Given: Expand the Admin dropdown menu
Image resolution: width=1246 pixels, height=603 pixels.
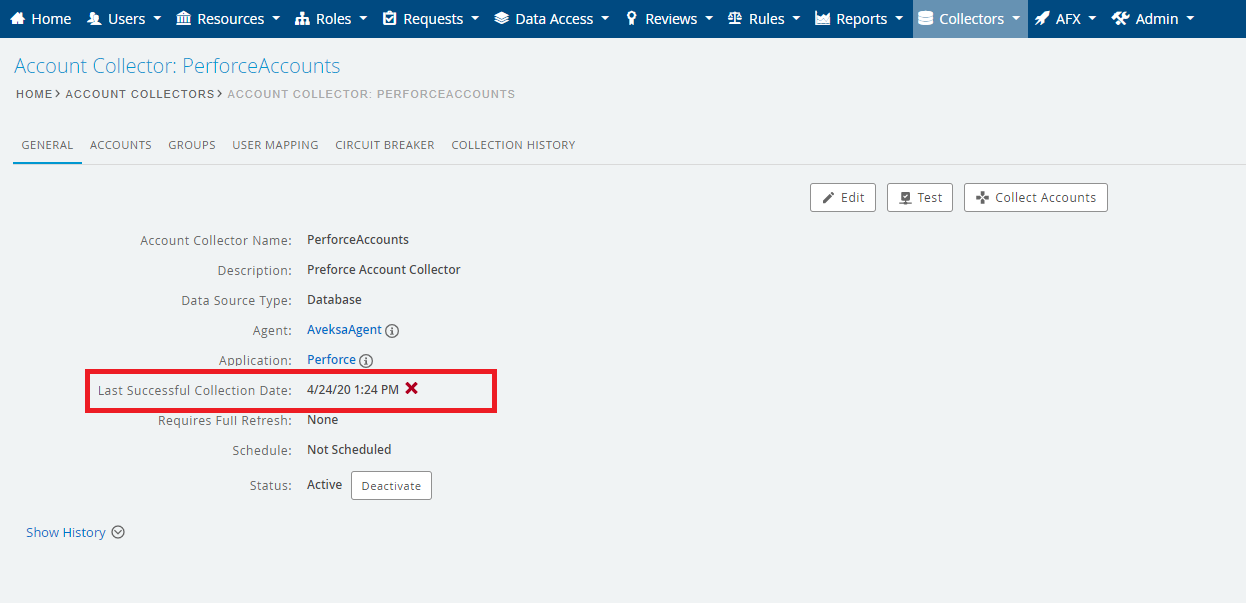Looking at the screenshot, I should pos(1153,19).
